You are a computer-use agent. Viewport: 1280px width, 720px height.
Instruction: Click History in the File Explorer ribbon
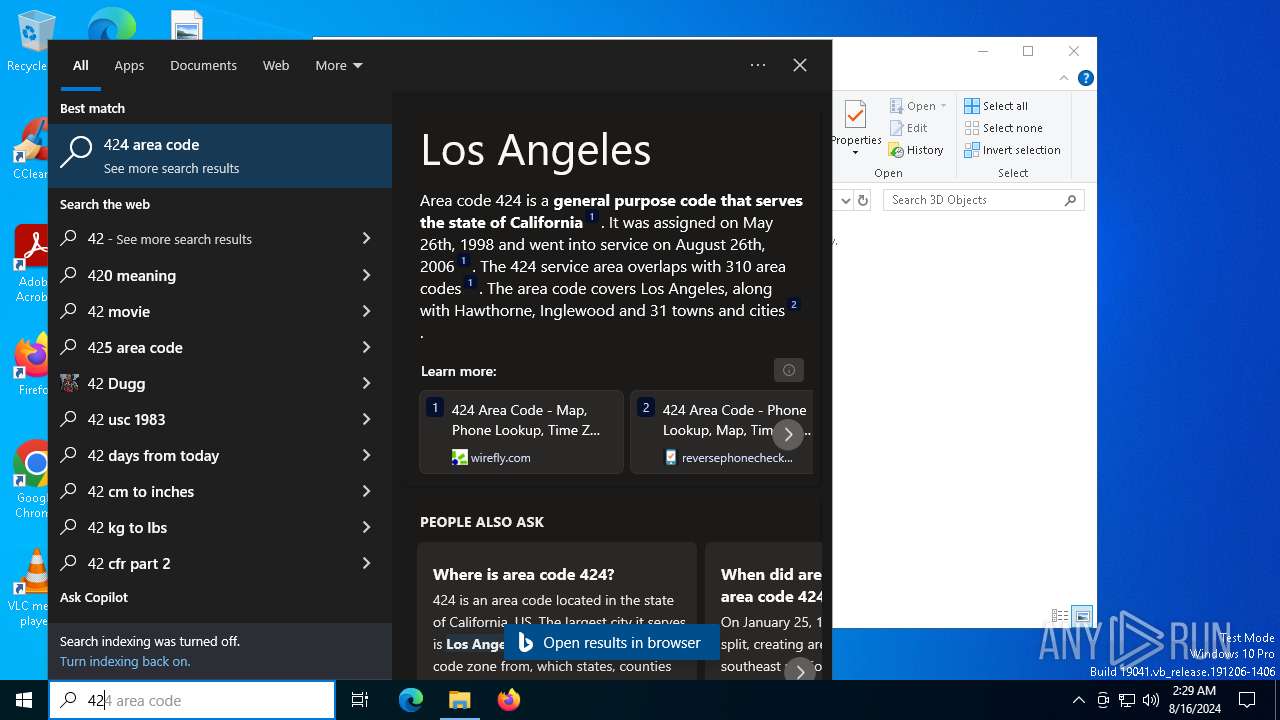click(x=915, y=150)
